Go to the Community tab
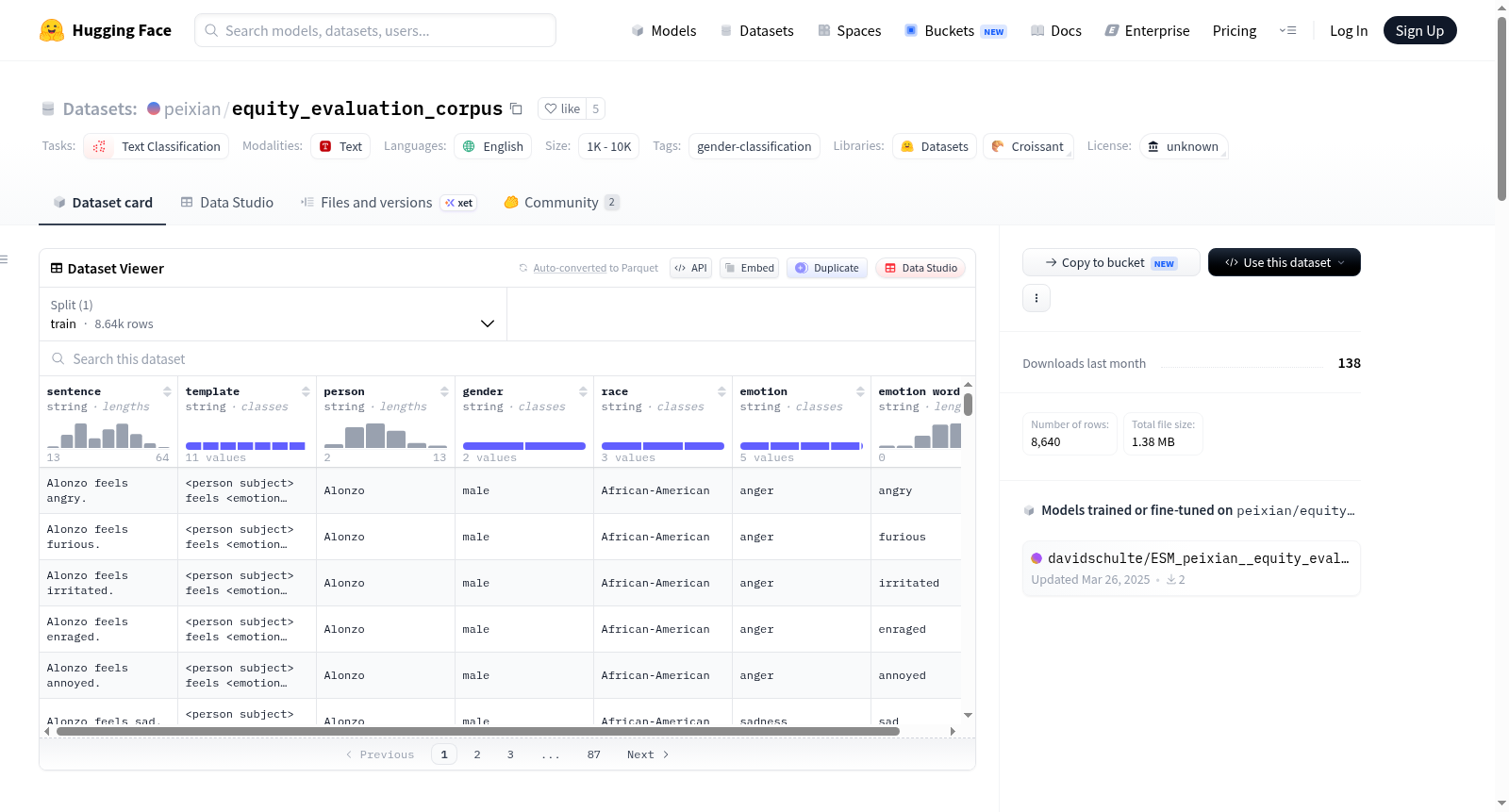1509x812 pixels. click(x=561, y=203)
